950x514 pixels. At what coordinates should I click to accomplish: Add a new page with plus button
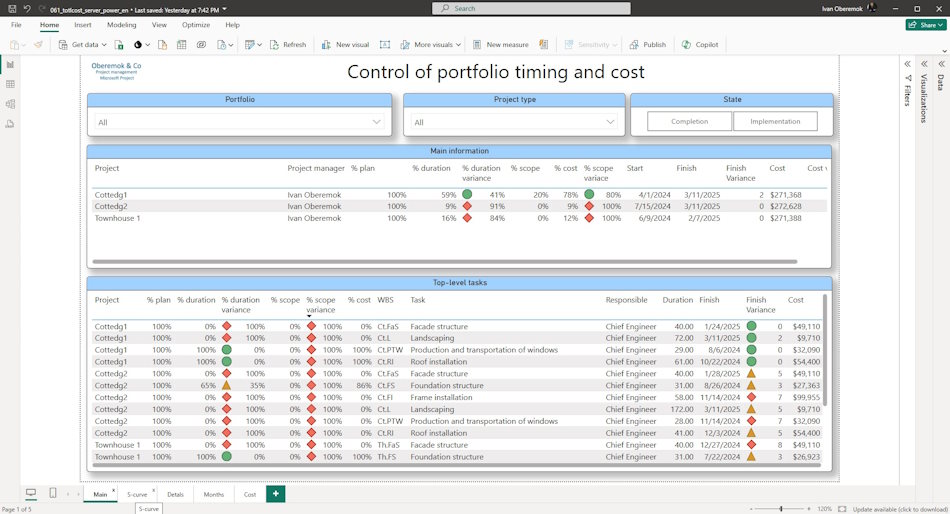point(276,494)
